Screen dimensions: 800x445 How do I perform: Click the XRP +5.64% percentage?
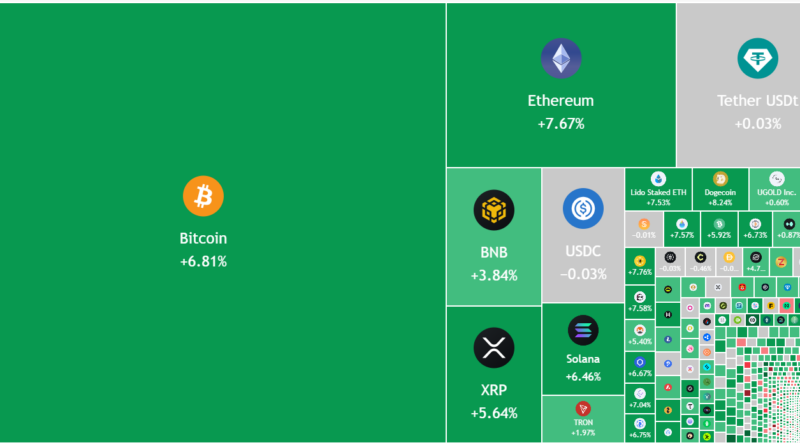point(494,412)
